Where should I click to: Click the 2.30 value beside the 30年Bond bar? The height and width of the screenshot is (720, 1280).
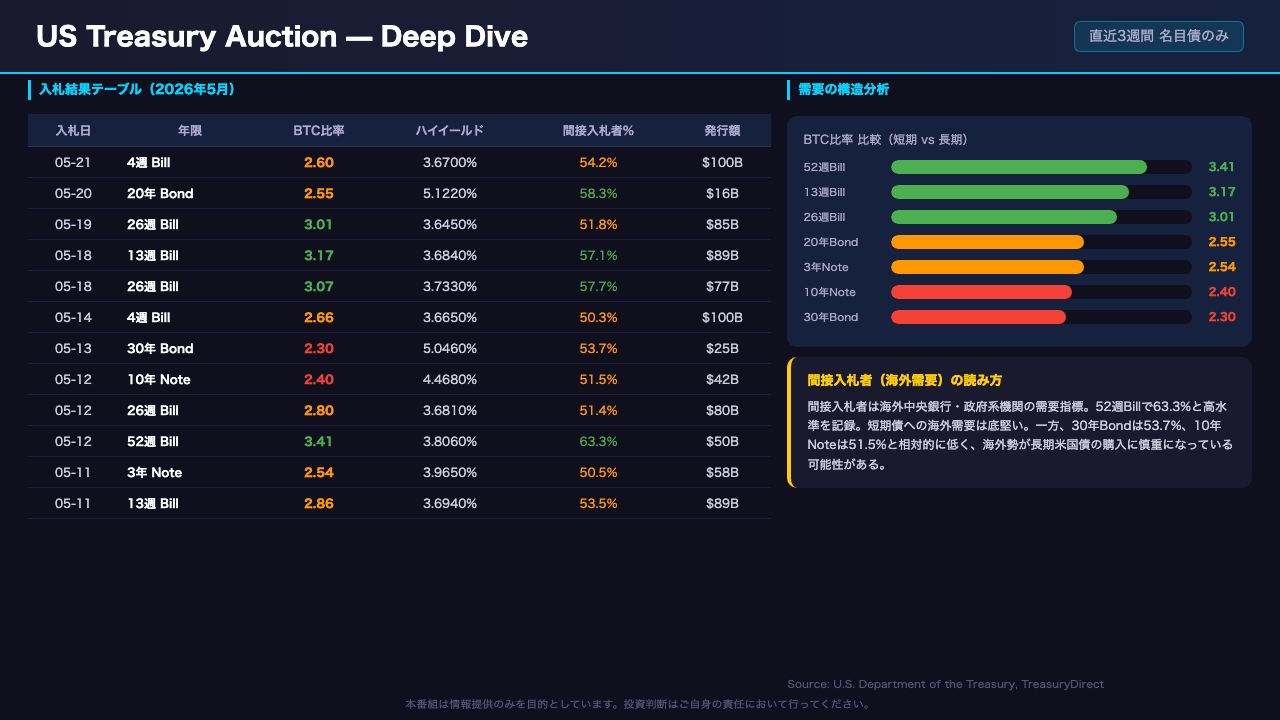(1222, 317)
